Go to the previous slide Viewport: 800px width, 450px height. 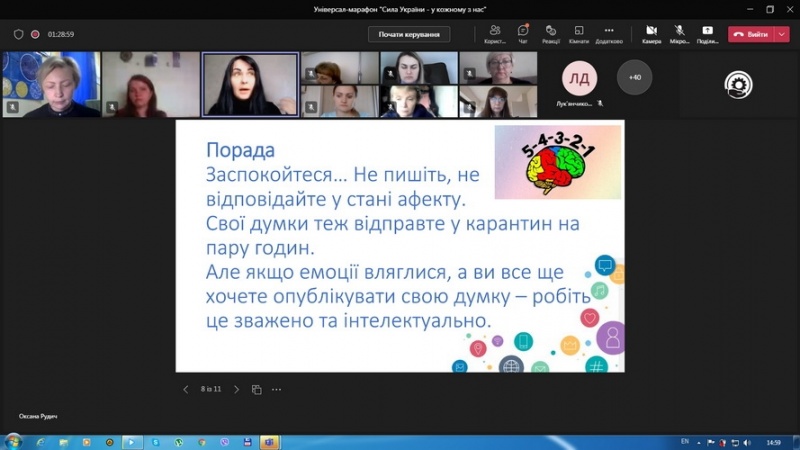[185, 389]
